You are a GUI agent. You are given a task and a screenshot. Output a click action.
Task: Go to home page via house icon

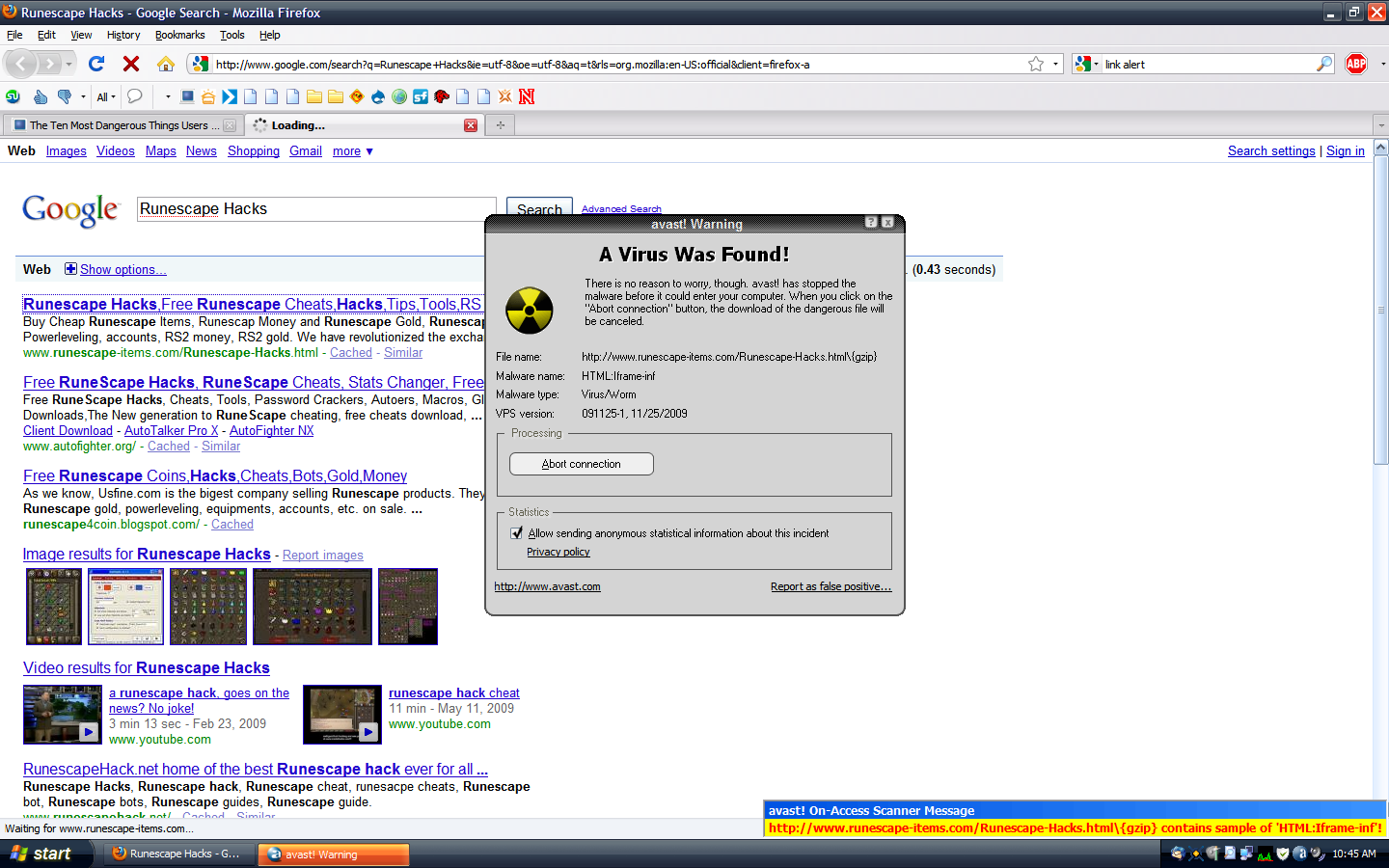[x=166, y=64]
